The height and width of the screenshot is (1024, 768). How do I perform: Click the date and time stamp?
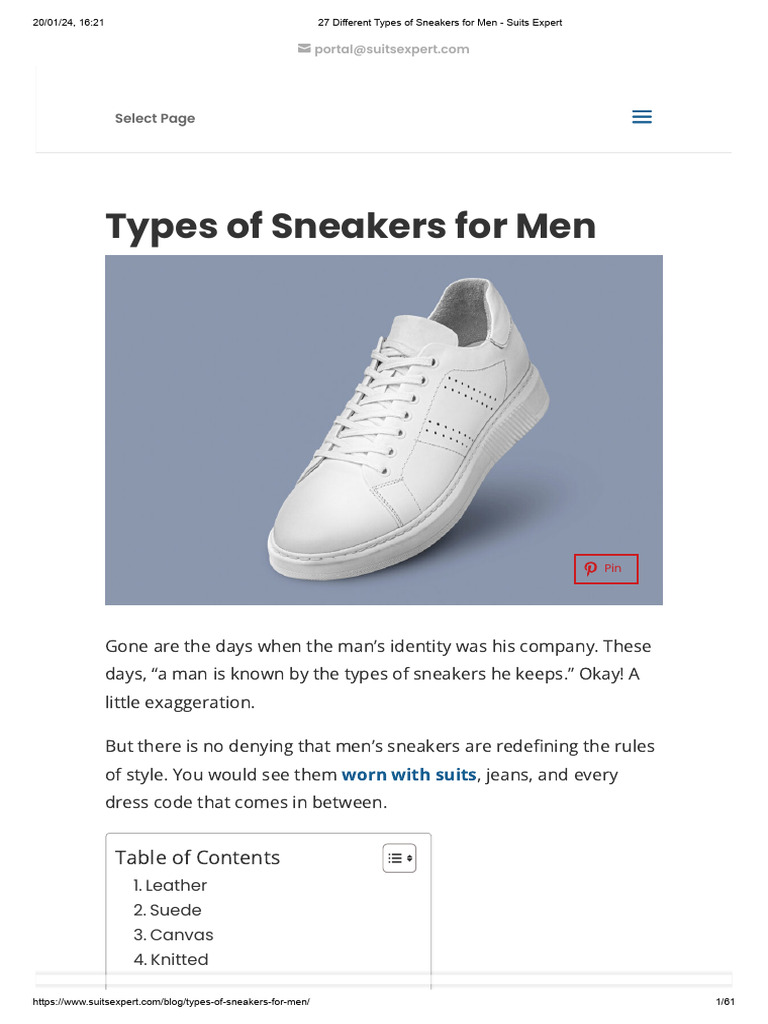click(68, 22)
